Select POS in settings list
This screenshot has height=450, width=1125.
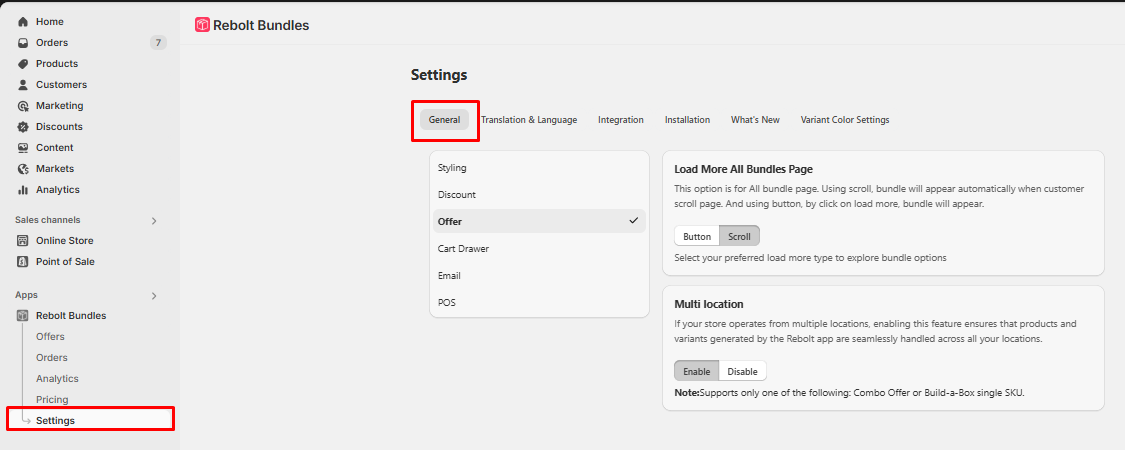pyautogui.click(x=540, y=302)
